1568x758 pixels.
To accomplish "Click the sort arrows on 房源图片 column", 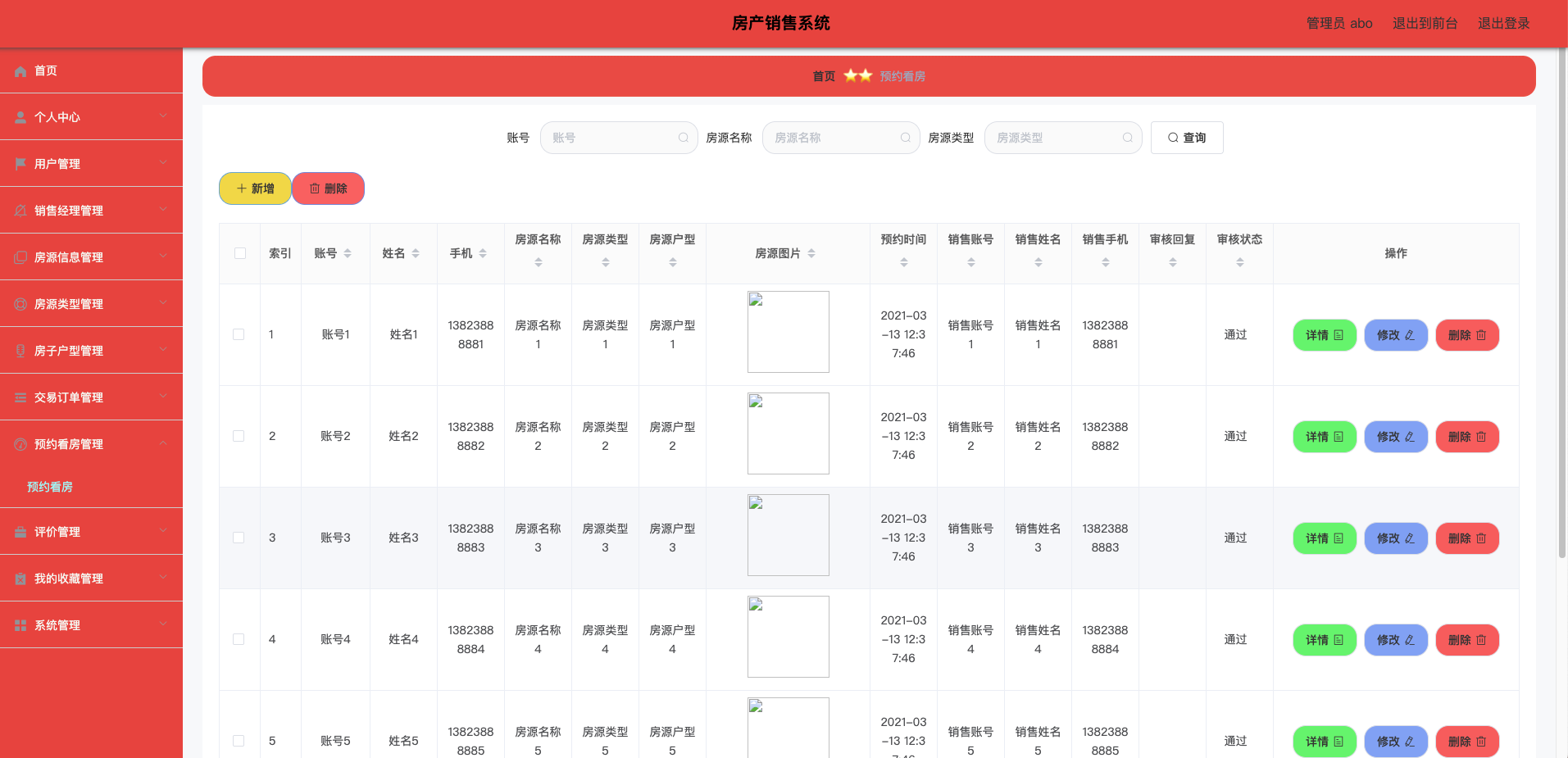I will (811, 254).
